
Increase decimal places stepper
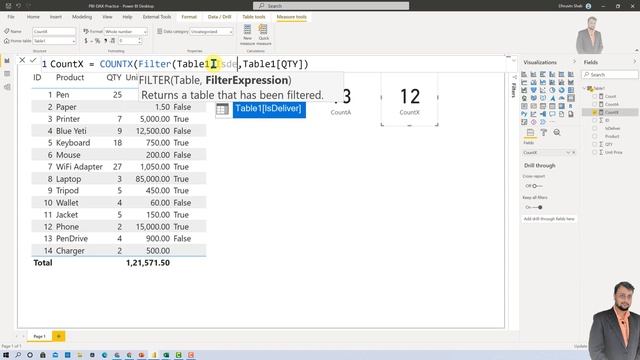click(140, 39)
